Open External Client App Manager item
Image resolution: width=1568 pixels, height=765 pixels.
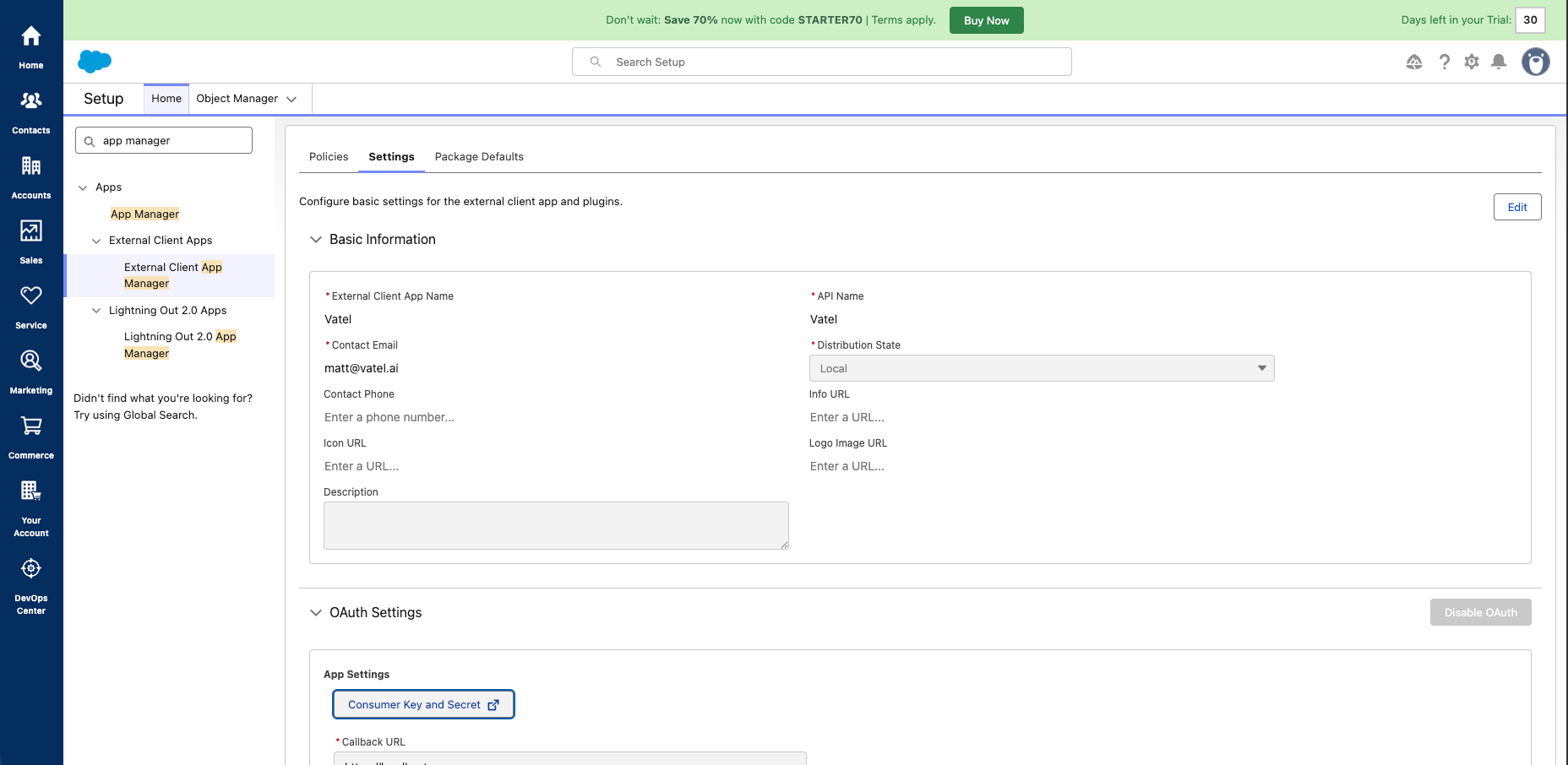[x=172, y=275]
